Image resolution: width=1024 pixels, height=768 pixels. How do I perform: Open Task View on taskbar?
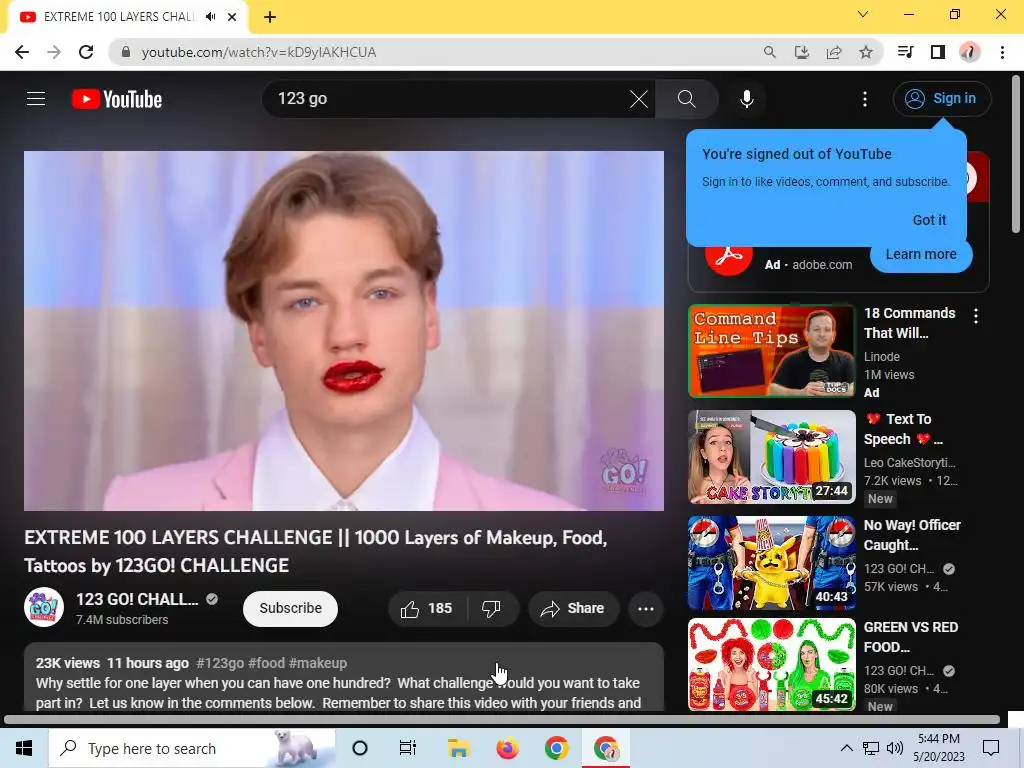pyautogui.click(x=408, y=748)
